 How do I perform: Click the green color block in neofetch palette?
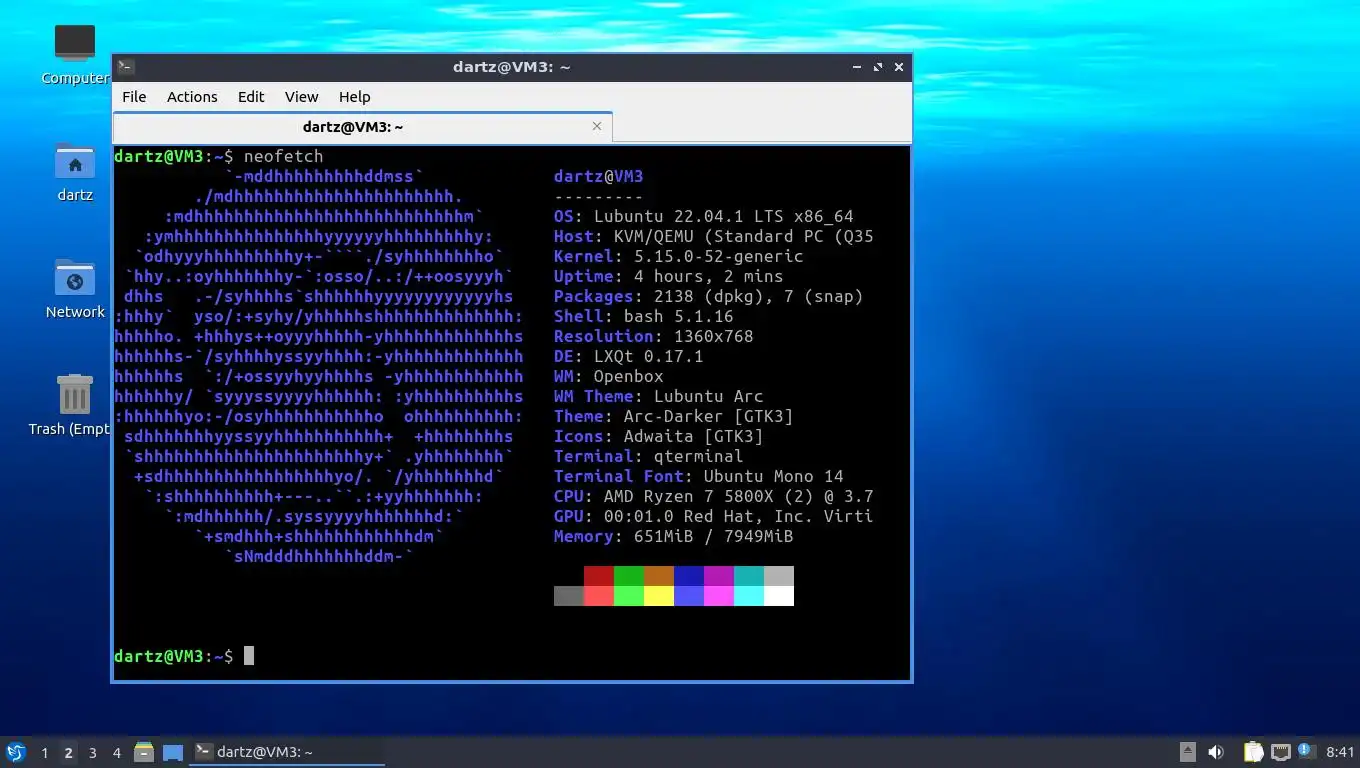(629, 576)
